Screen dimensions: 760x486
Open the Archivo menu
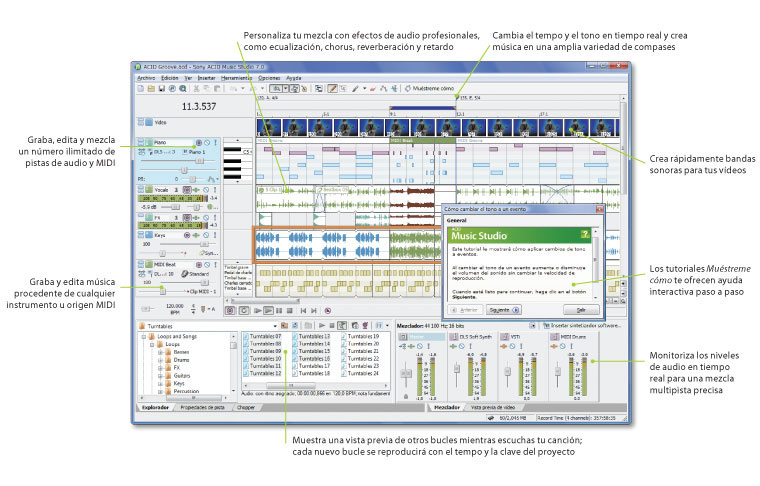point(146,78)
